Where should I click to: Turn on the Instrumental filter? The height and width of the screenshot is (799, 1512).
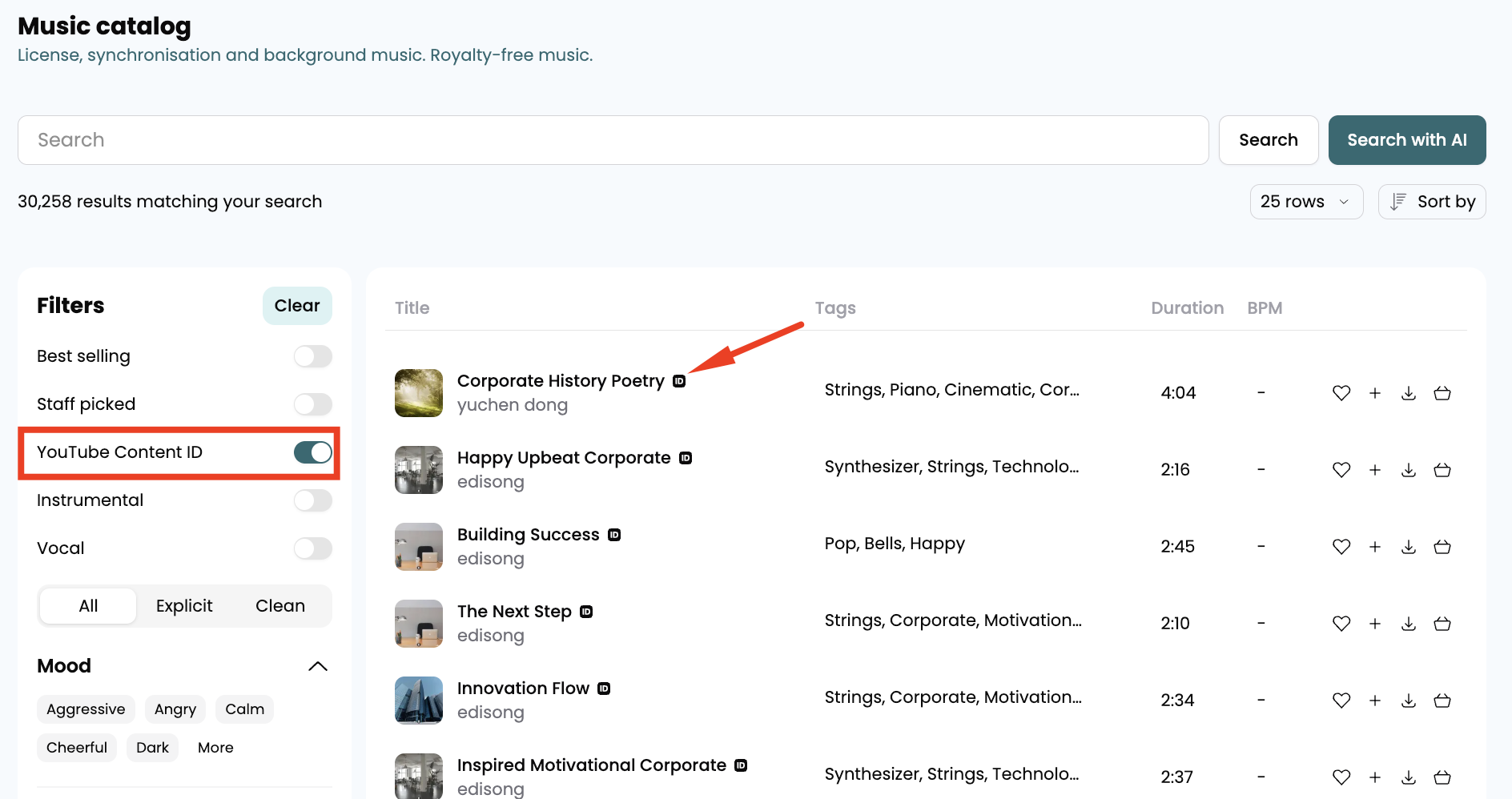(312, 500)
